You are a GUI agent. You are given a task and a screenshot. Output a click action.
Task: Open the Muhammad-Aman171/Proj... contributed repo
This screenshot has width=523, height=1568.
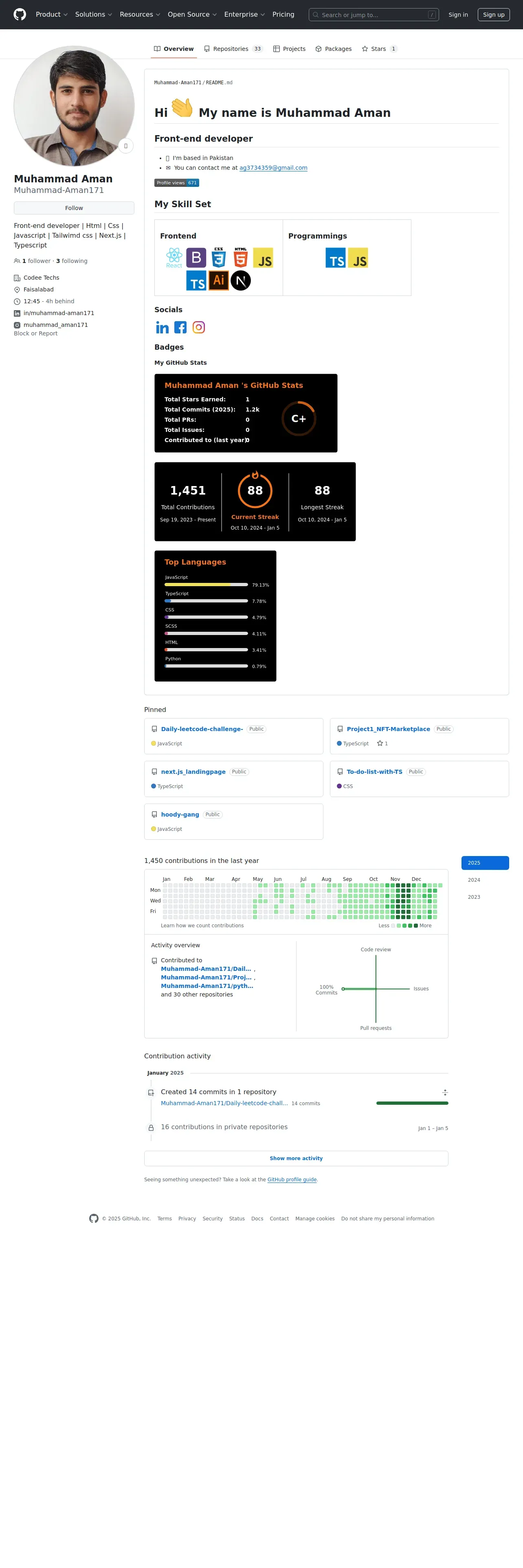pyautogui.click(x=206, y=977)
